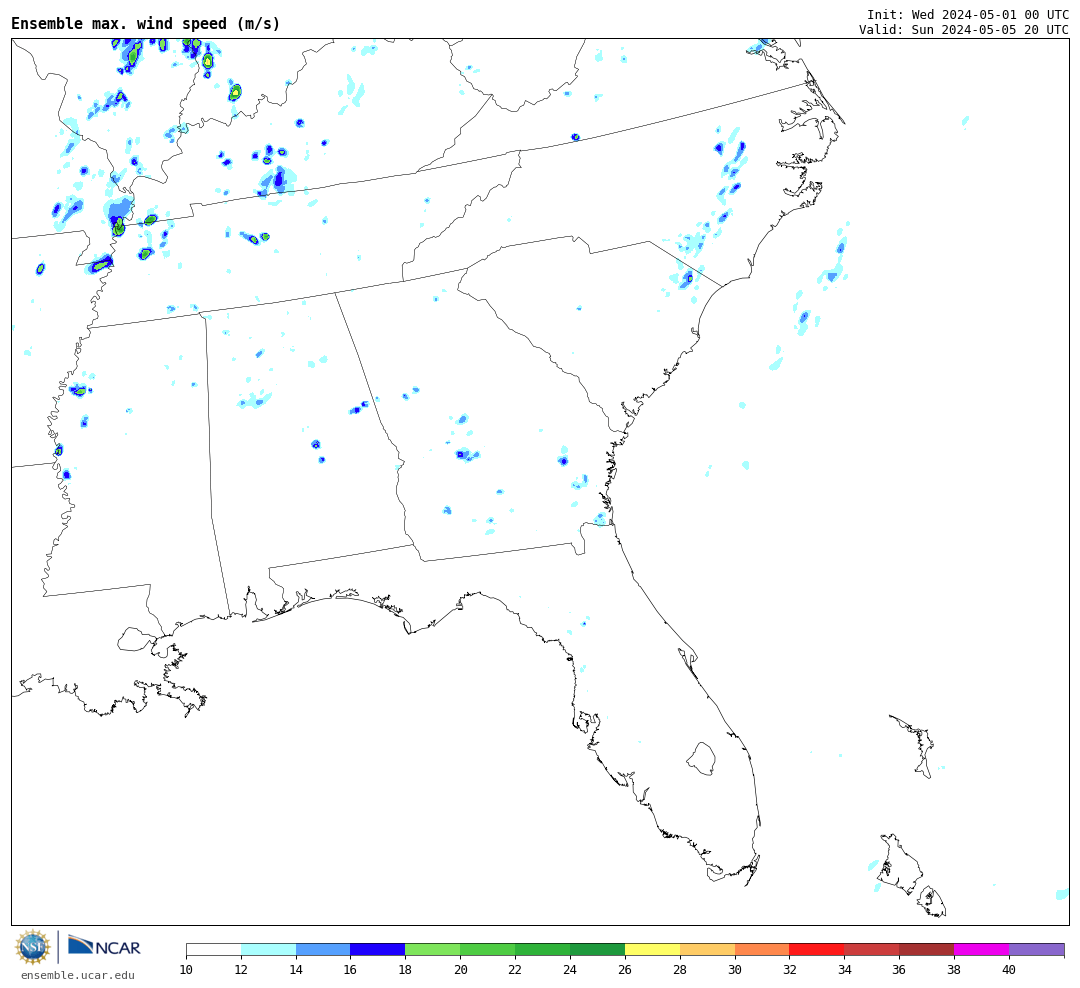Viewport: 1080px width, 988px height.
Task: Select the Valid: Sun 2024-05-05 20 UTC text
Action: [964, 30]
